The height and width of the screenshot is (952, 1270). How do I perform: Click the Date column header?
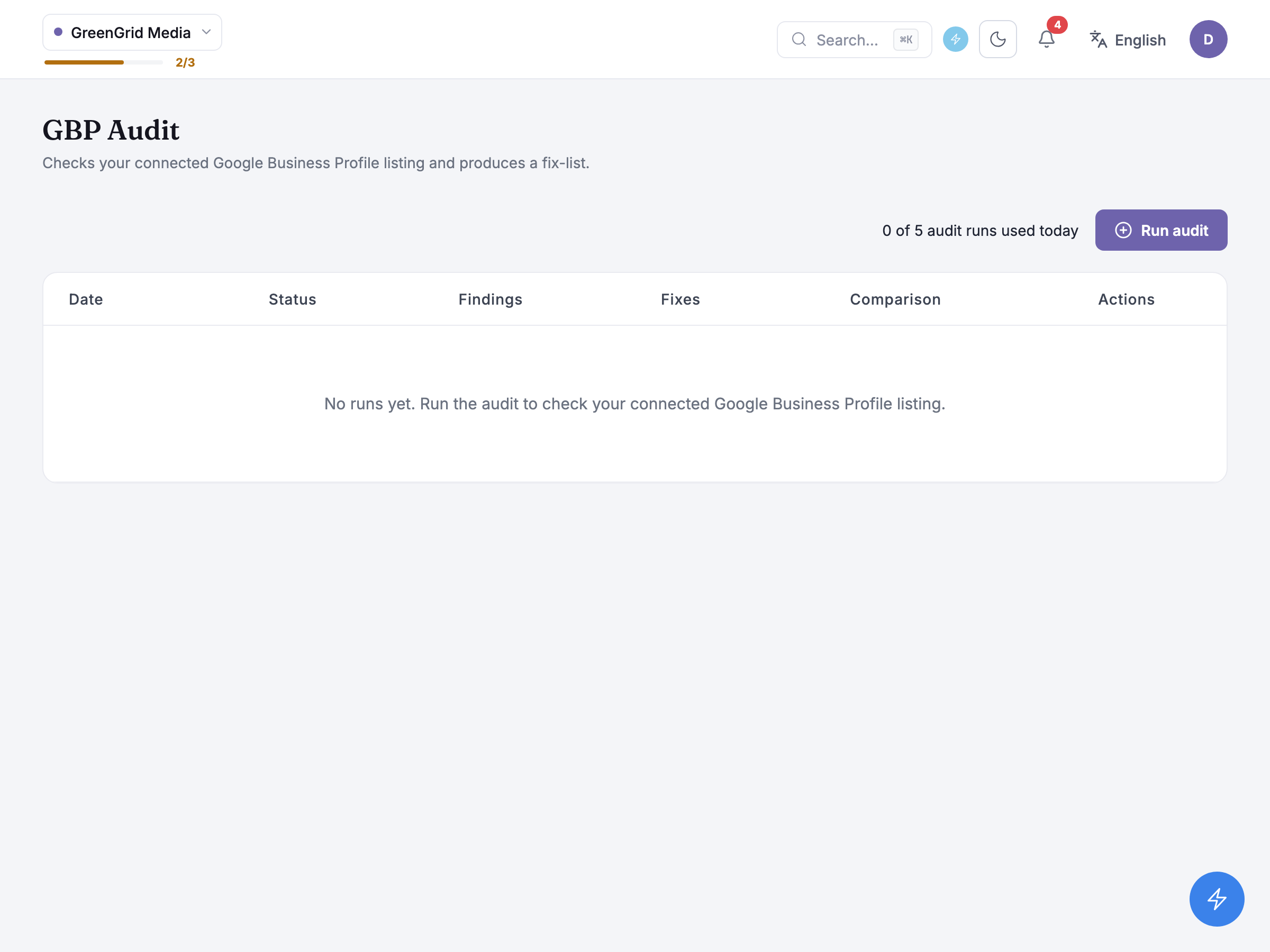point(86,299)
